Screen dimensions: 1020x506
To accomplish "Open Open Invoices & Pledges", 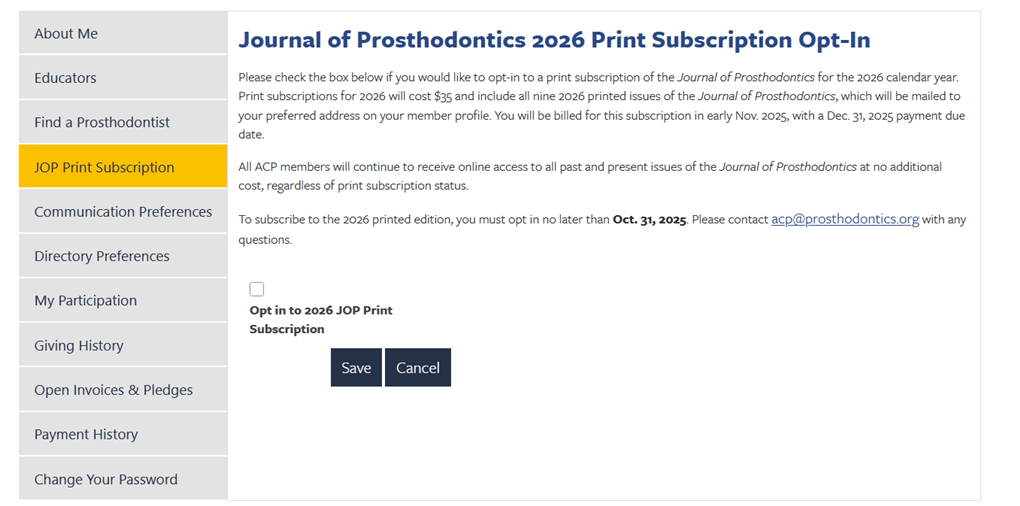I will click(113, 390).
